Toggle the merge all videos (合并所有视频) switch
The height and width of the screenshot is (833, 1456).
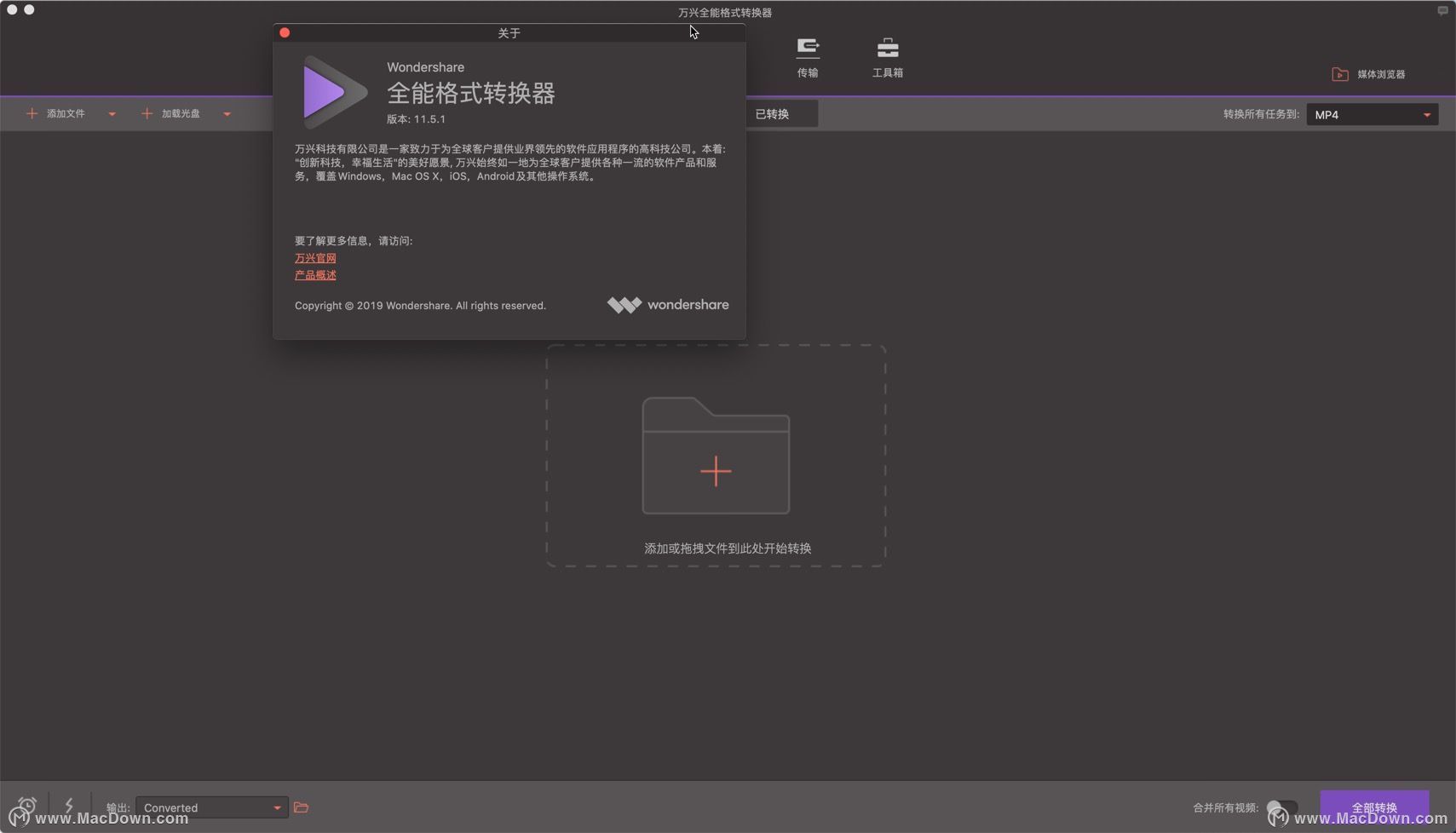pos(1282,807)
